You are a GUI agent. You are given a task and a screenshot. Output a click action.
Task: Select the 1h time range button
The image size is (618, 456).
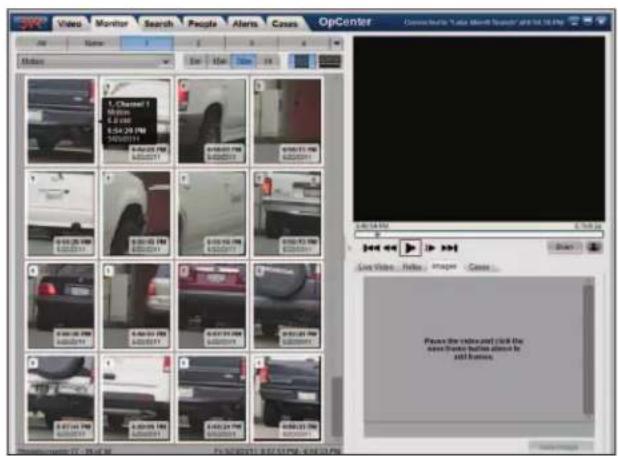pos(268,61)
